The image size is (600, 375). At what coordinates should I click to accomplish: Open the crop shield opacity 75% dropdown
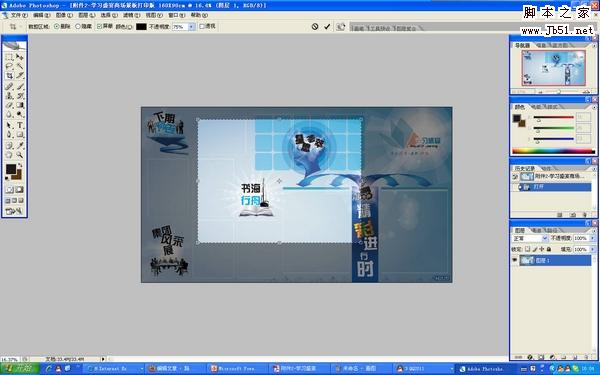pos(191,27)
